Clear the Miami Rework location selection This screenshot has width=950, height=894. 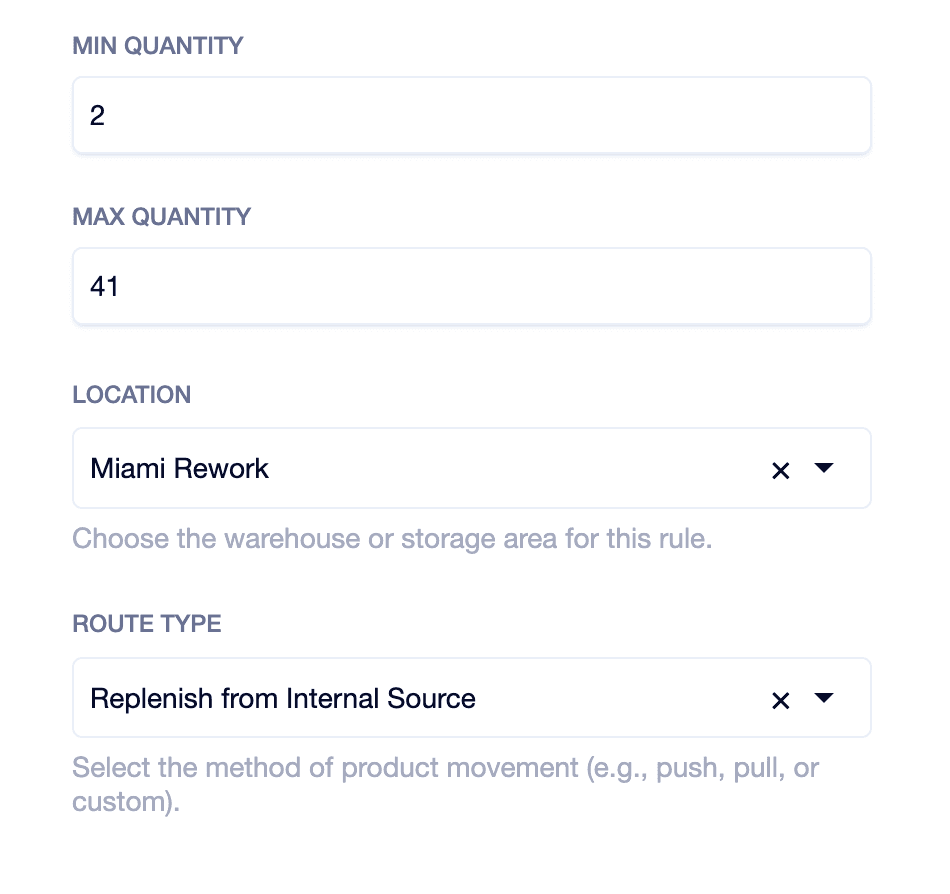coord(781,470)
